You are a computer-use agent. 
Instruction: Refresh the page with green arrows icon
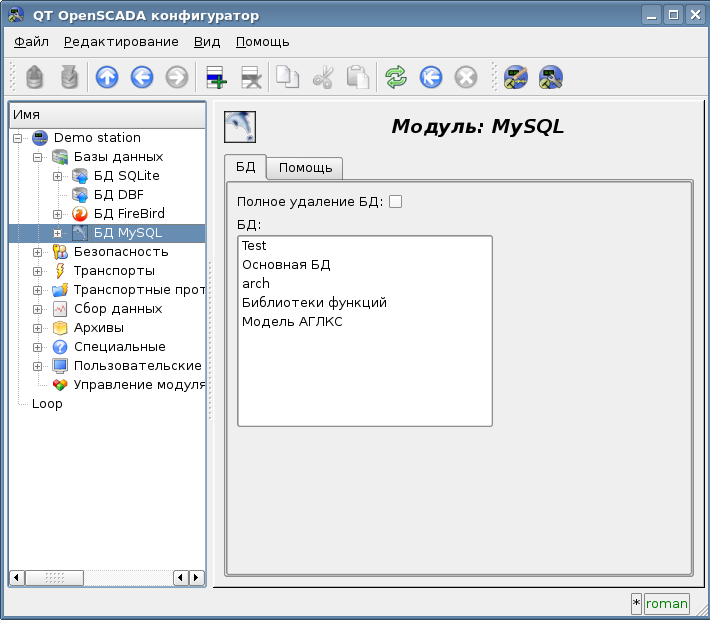tap(396, 77)
